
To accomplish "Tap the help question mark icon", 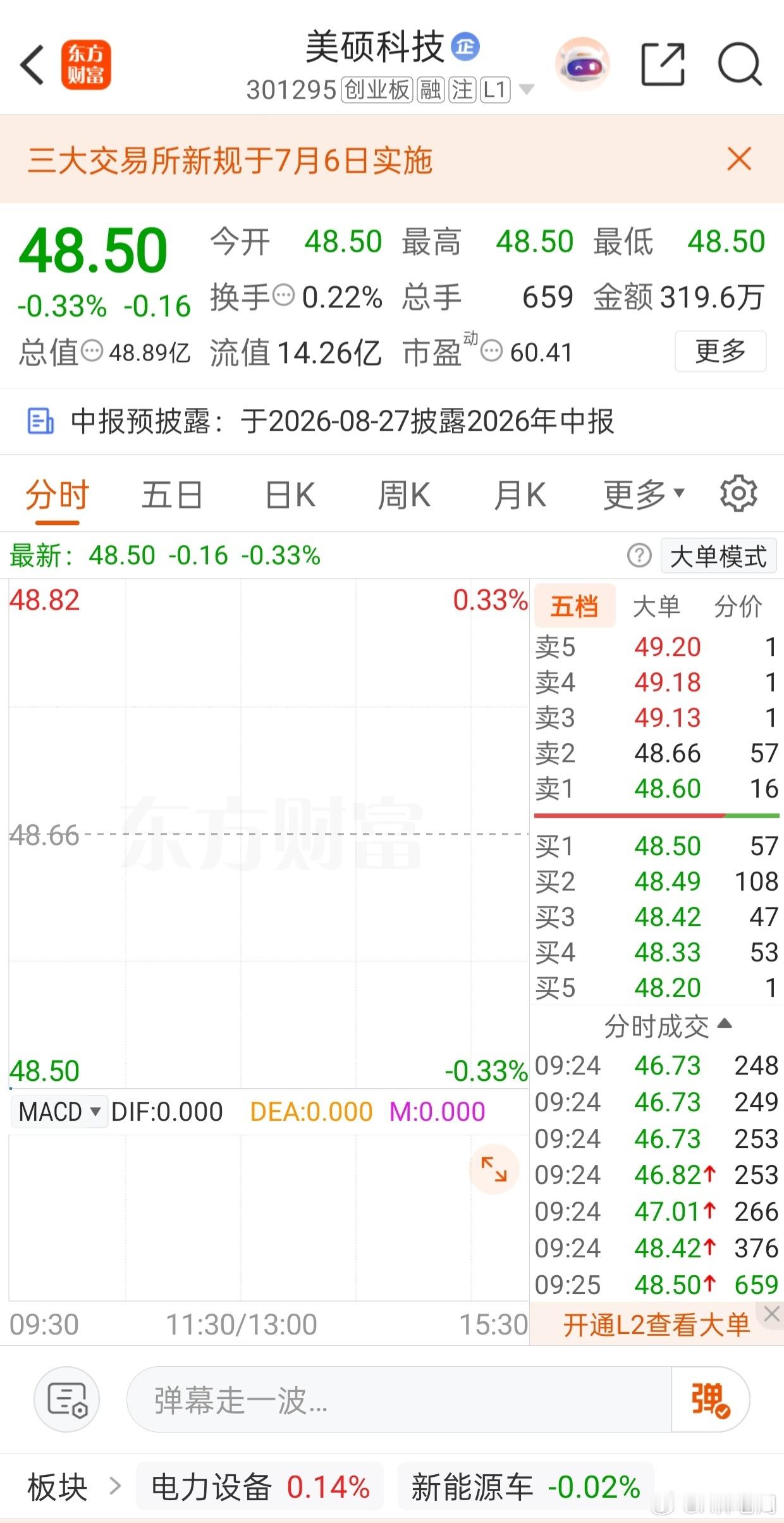I will click(x=639, y=556).
